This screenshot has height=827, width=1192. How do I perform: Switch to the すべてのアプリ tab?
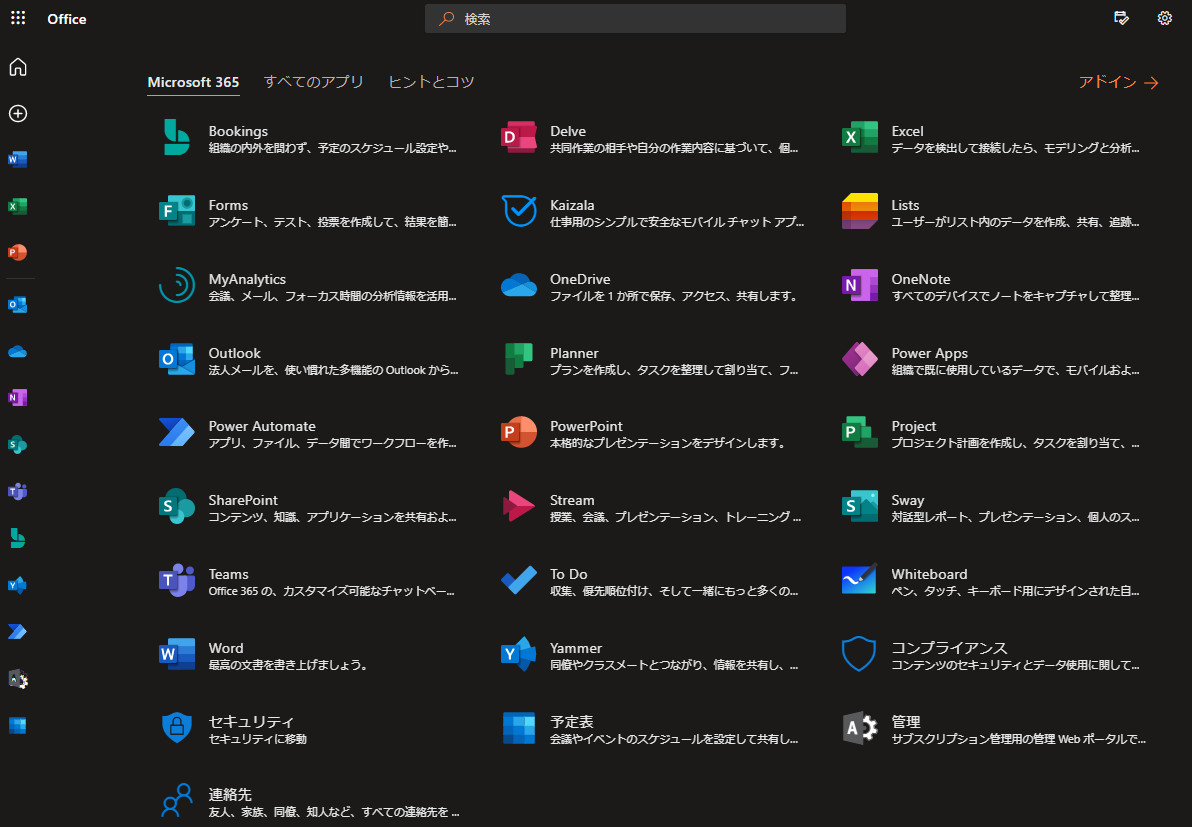point(313,82)
